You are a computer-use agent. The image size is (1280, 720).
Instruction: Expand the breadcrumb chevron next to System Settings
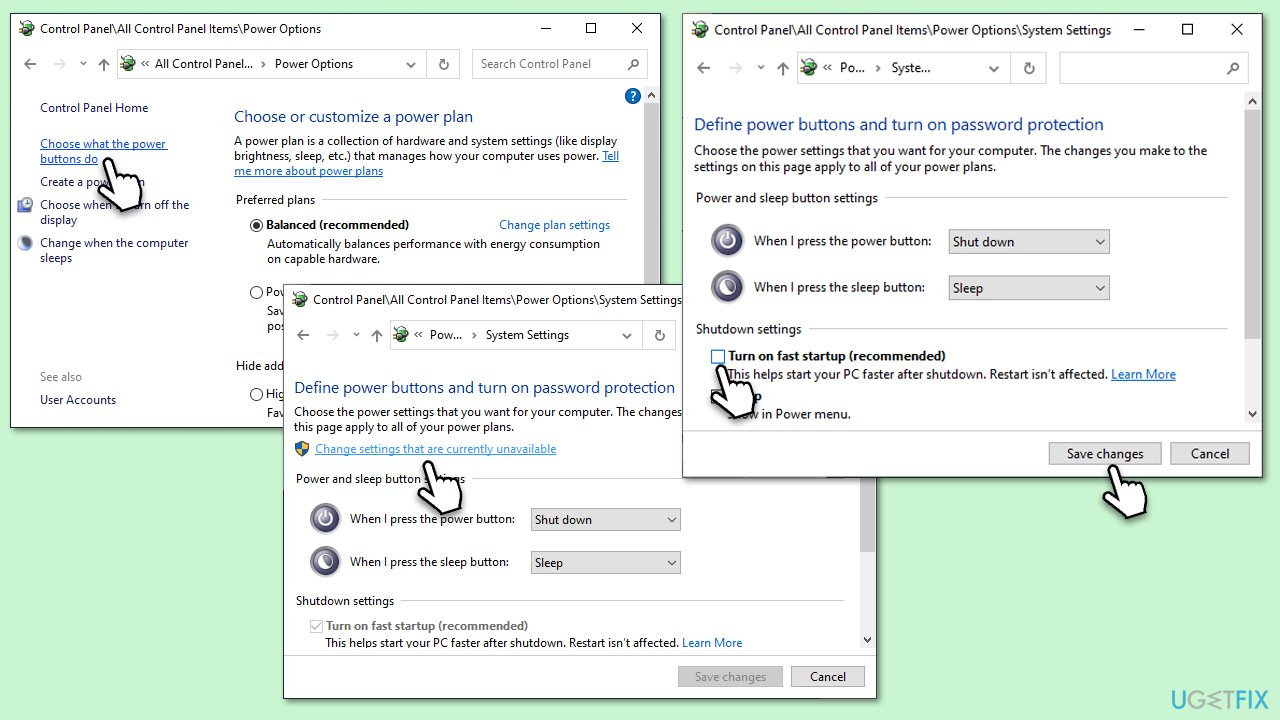point(626,335)
